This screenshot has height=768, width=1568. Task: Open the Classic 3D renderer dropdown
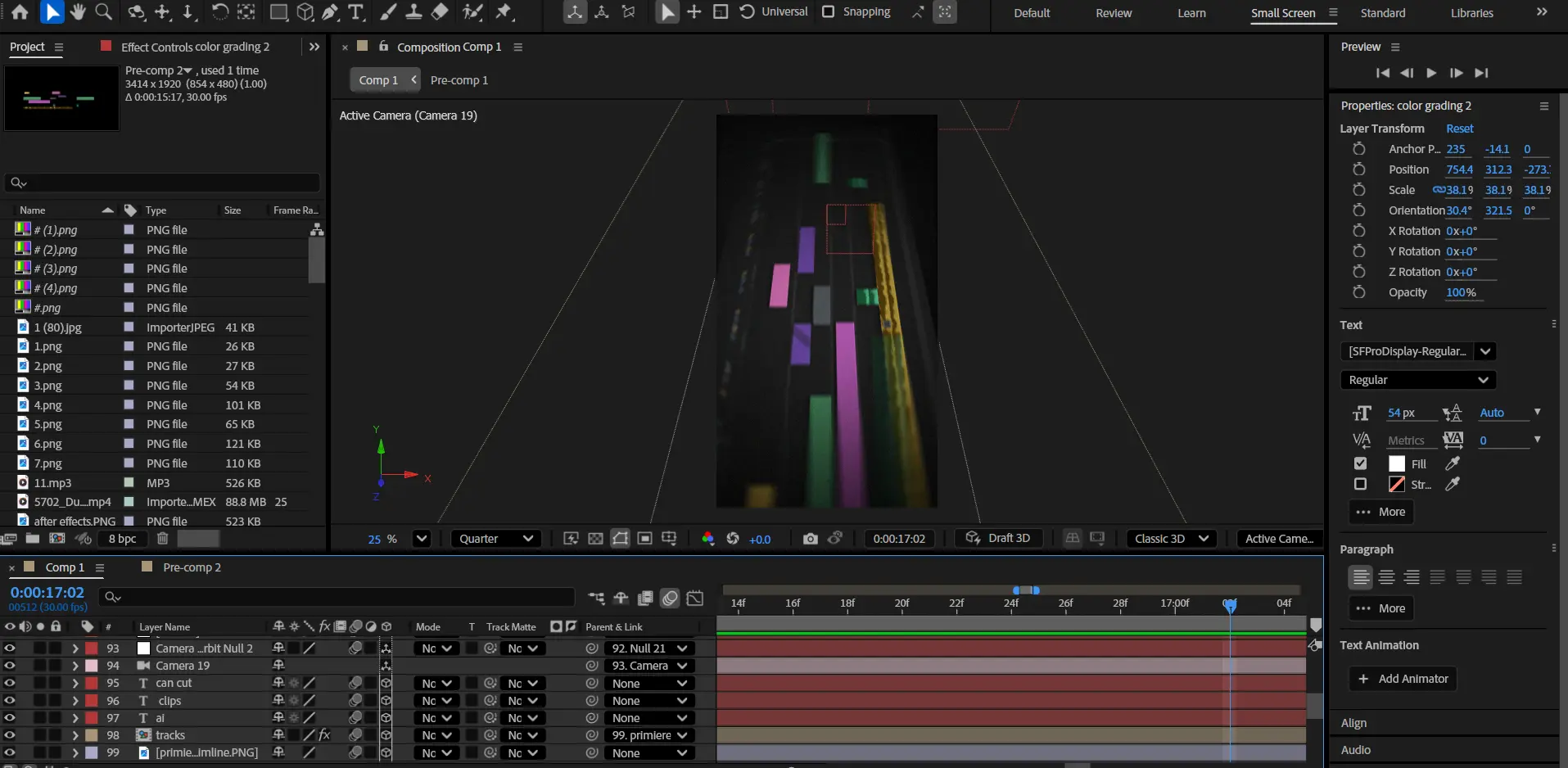coord(1171,539)
